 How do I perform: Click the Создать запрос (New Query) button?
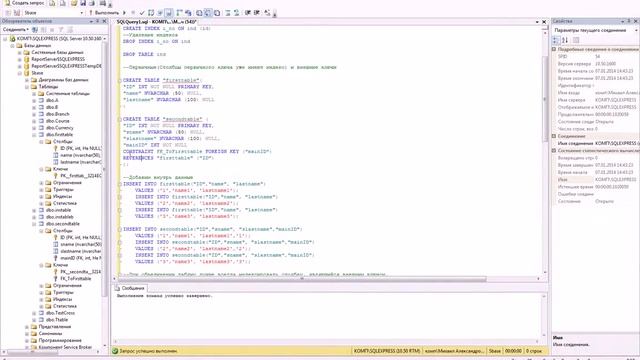pyautogui.click(x=24, y=3)
